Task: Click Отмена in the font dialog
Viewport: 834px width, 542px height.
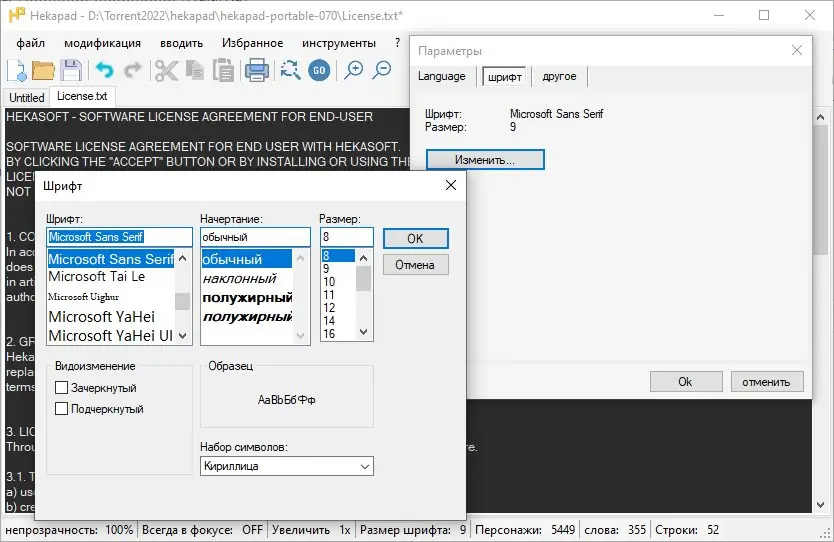Action: click(415, 264)
